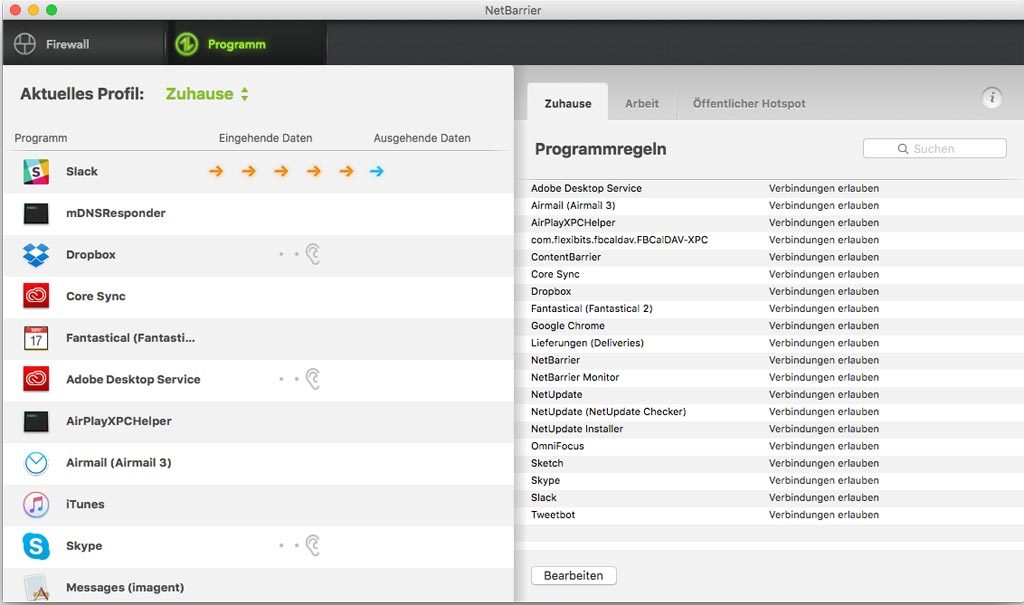Viewport: 1024px width, 605px height.
Task: Click the Core Sync name in program list
Action: (x=95, y=296)
